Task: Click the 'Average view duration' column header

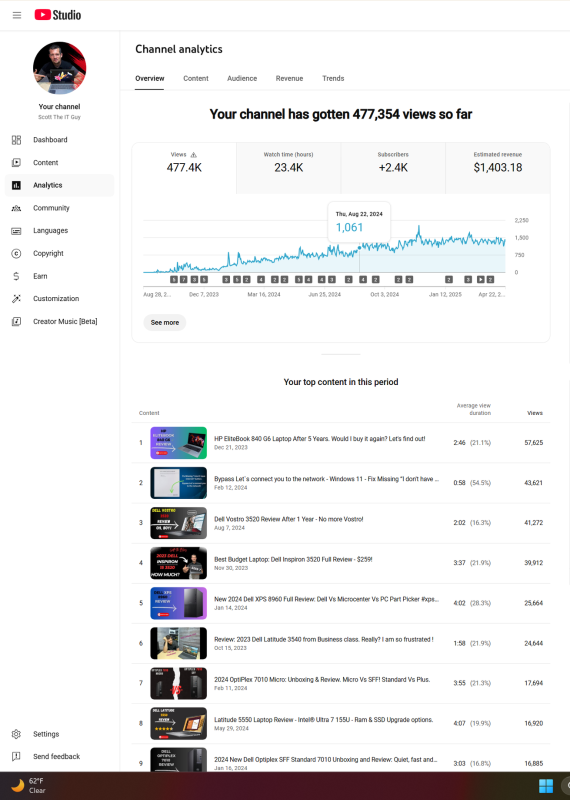Action: click(474, 409)
